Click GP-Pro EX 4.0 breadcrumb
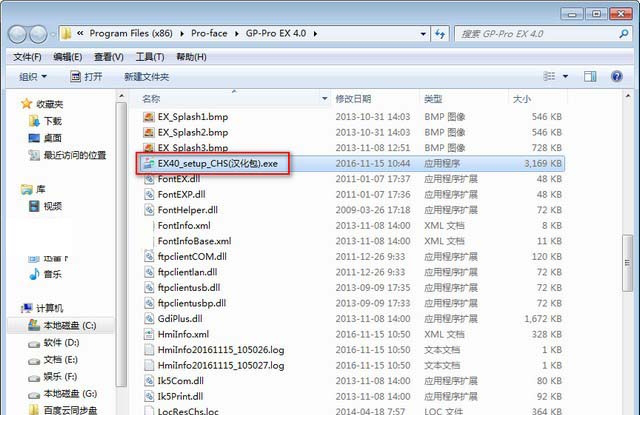The height and width of the screenshot is (431, 640). pyautogui.click(x=276, y=33)
